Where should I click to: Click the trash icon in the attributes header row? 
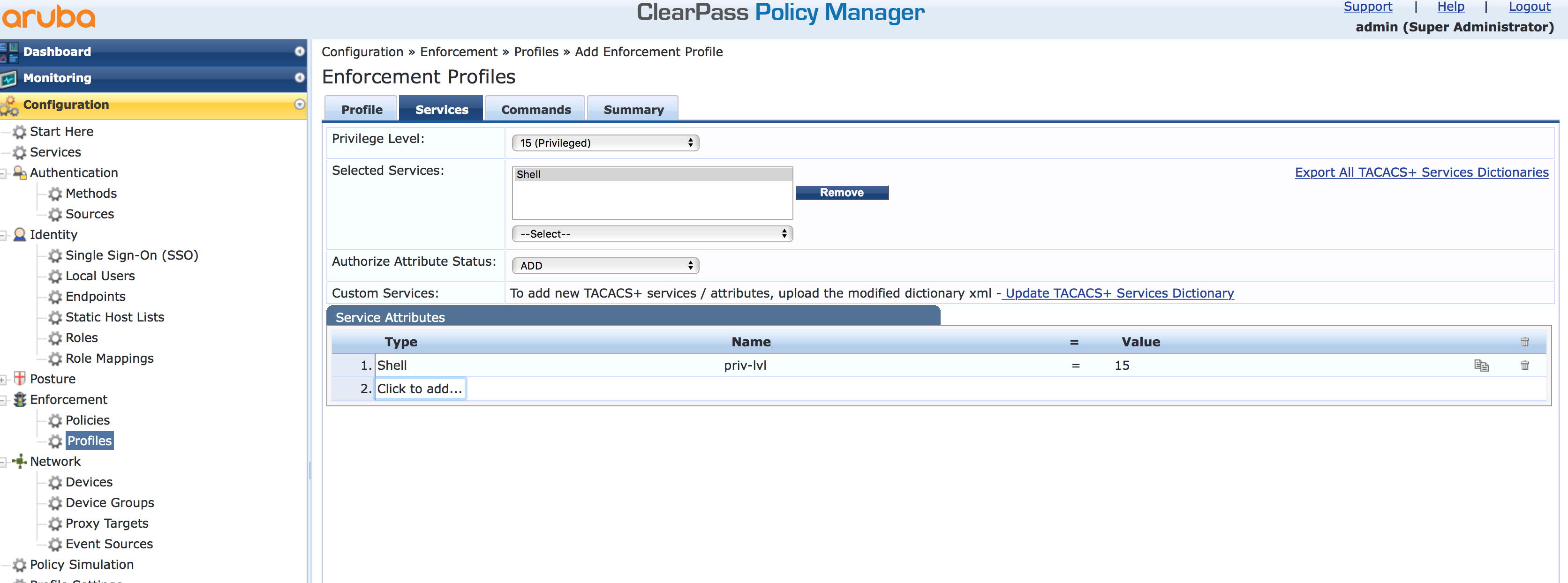1525,341
